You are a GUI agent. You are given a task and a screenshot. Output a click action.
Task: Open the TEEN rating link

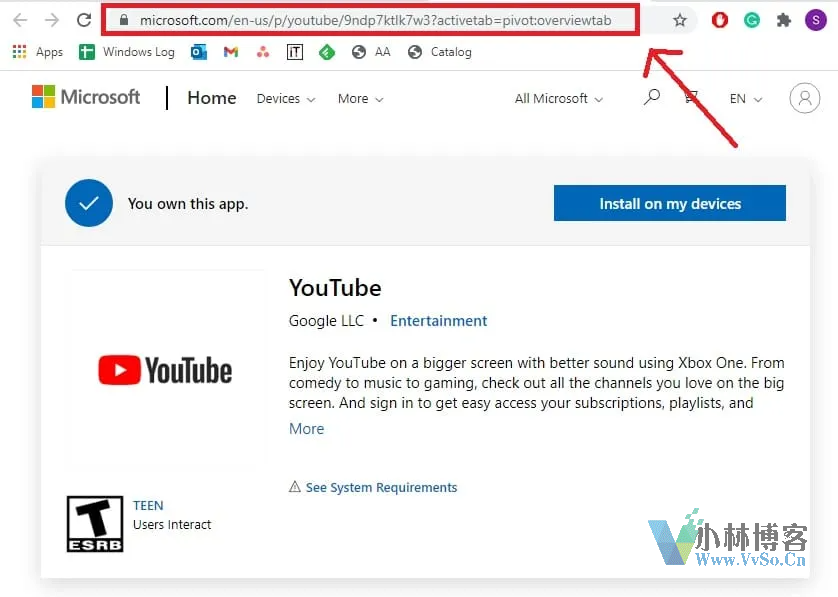click(148, 506)
